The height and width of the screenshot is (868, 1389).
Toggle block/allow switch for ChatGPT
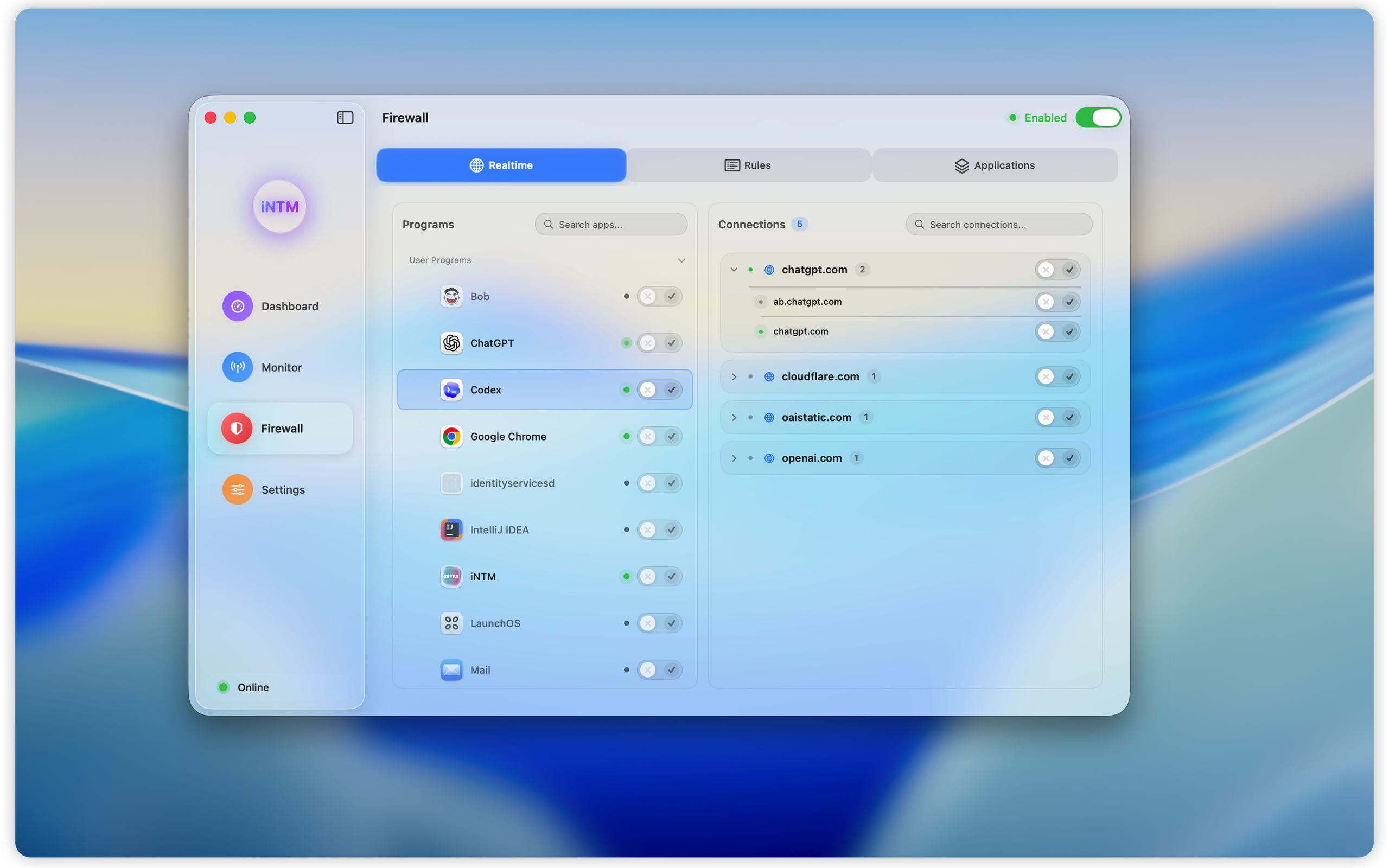pyautogui.click(x=659, y=343)
